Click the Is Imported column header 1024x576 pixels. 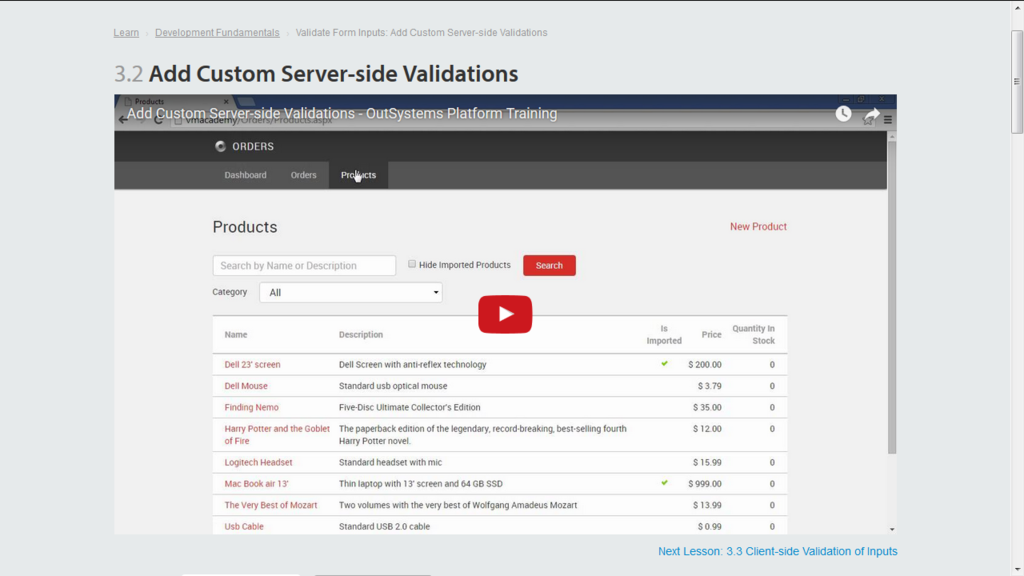pos(664,334)
